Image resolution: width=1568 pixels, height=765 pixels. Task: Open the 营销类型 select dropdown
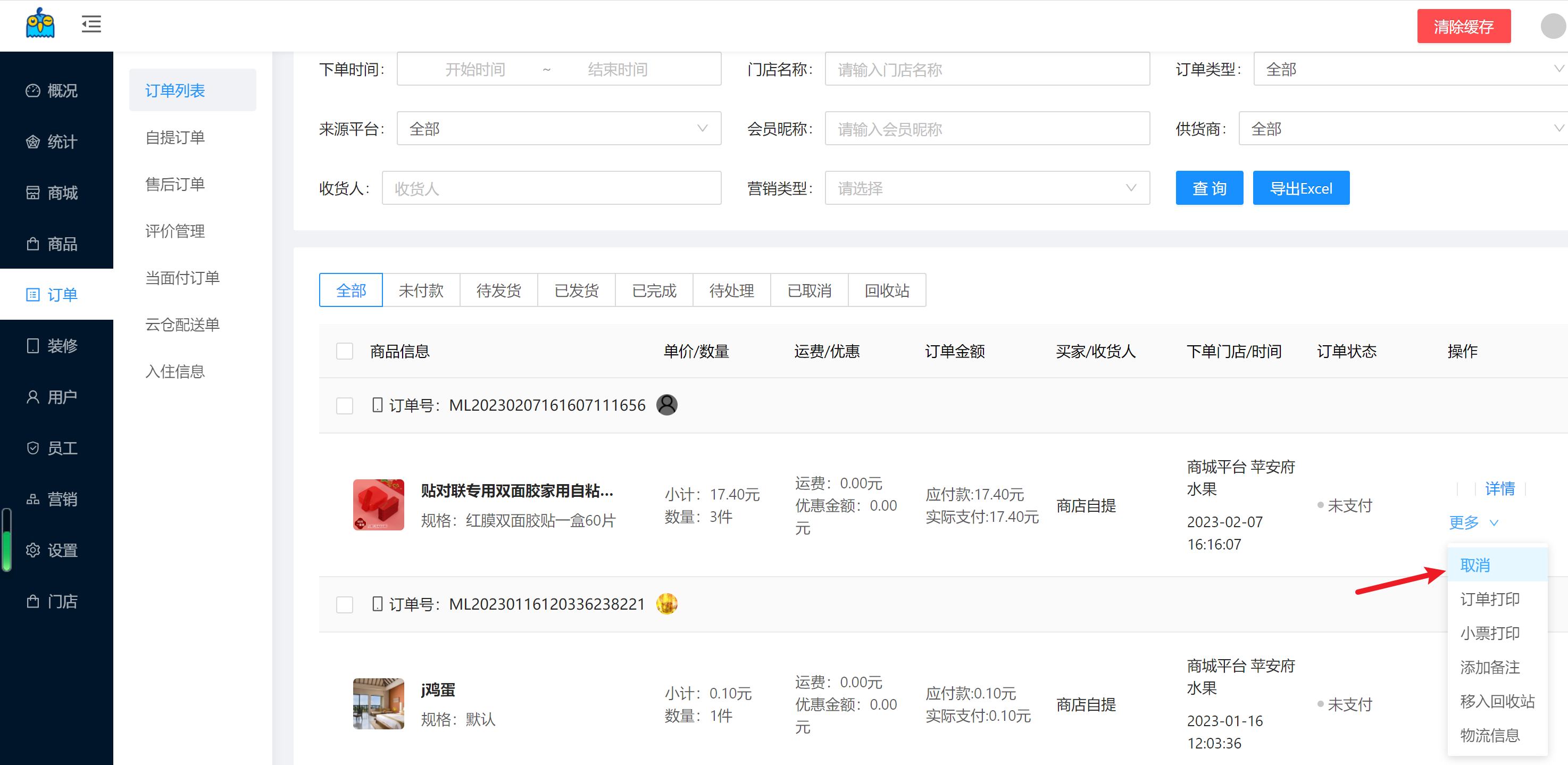pos(986,188)
